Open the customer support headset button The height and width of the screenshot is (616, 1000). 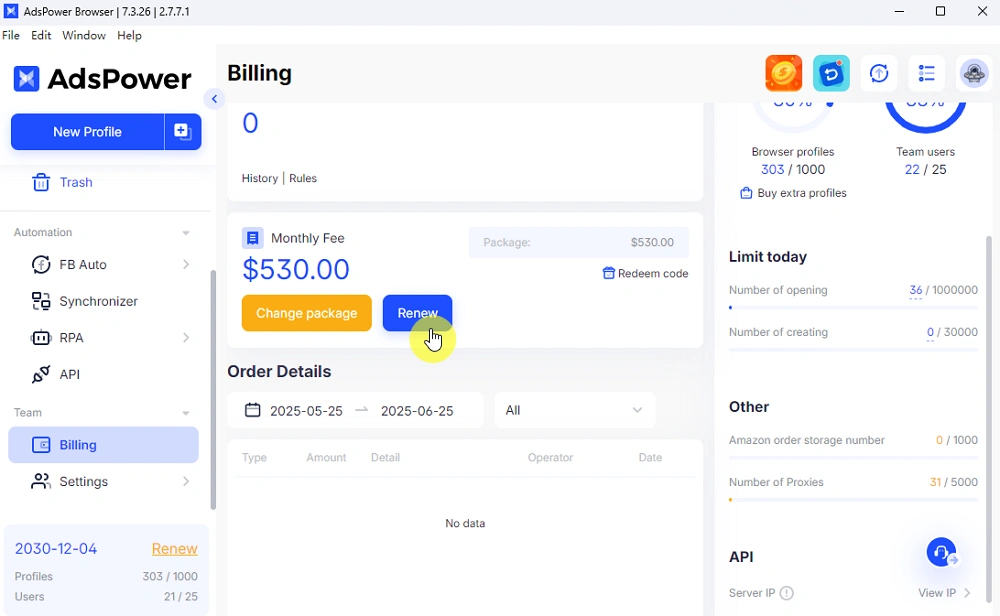pyautogui.click(x=941, y=552)
